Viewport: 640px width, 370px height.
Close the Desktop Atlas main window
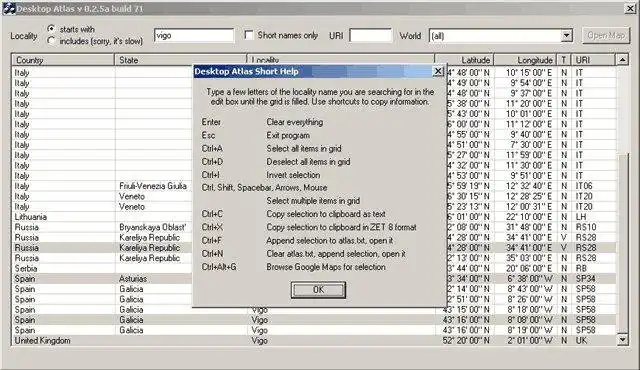click(x=630, y=9)
